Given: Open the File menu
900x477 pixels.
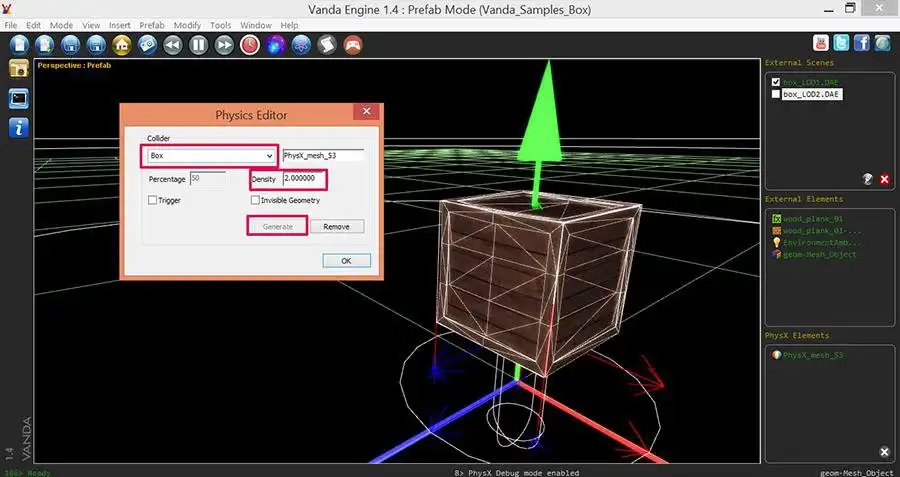Looking at the screenshot, I should [x=10, y=25].
